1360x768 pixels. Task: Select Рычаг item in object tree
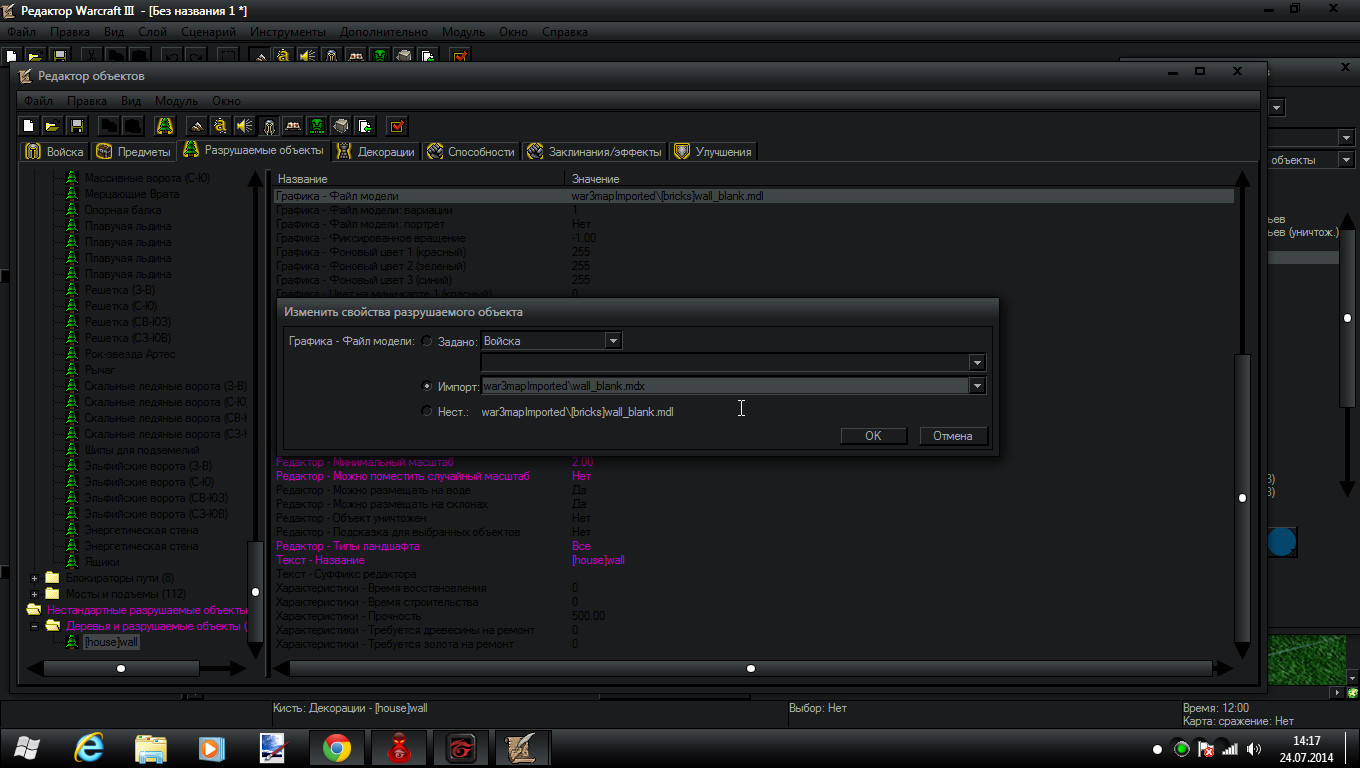pyautogui.click(x=100, y=370)
